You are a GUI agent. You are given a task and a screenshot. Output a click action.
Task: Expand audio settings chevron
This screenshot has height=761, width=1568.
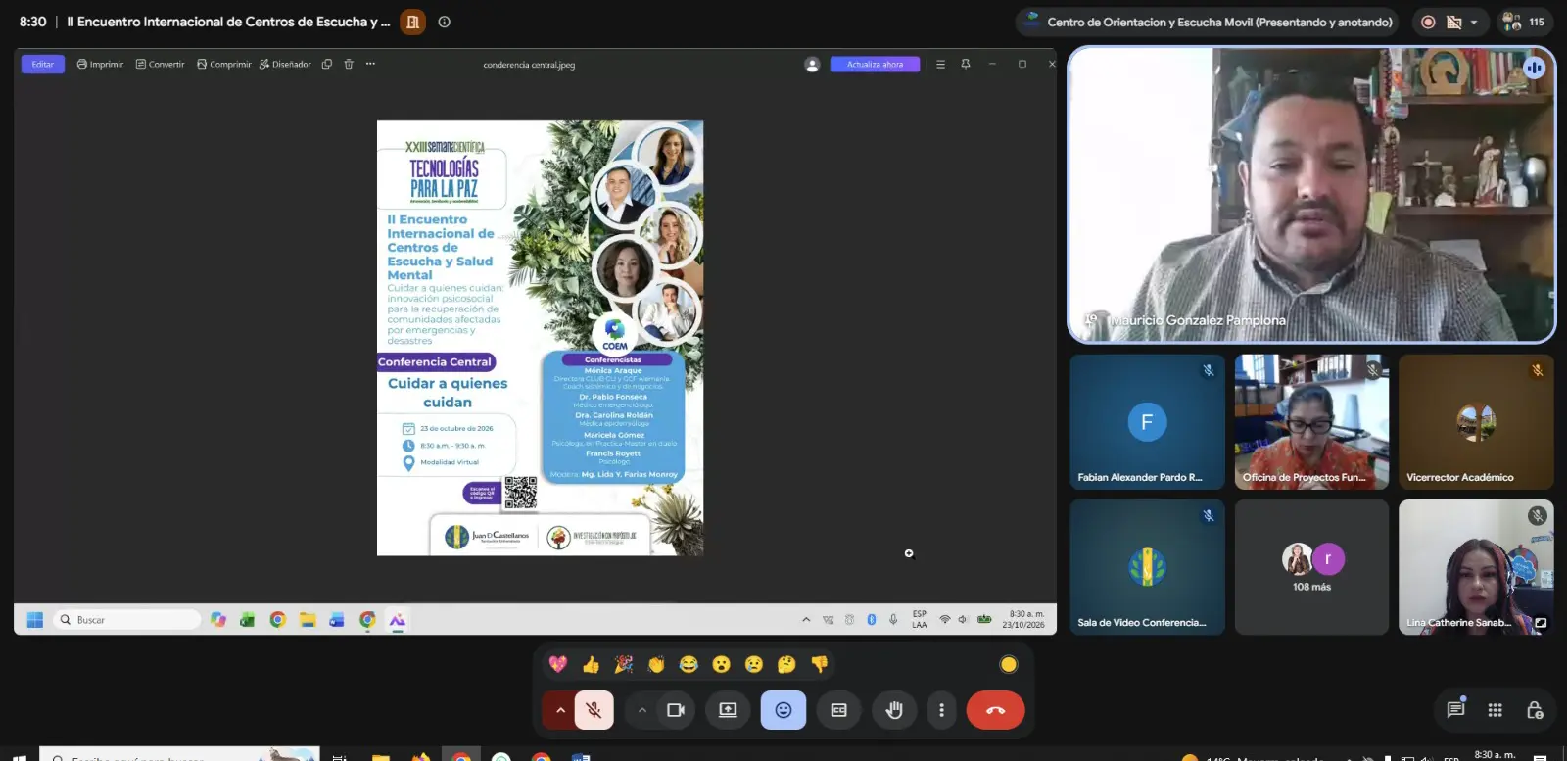coord(560,710)
